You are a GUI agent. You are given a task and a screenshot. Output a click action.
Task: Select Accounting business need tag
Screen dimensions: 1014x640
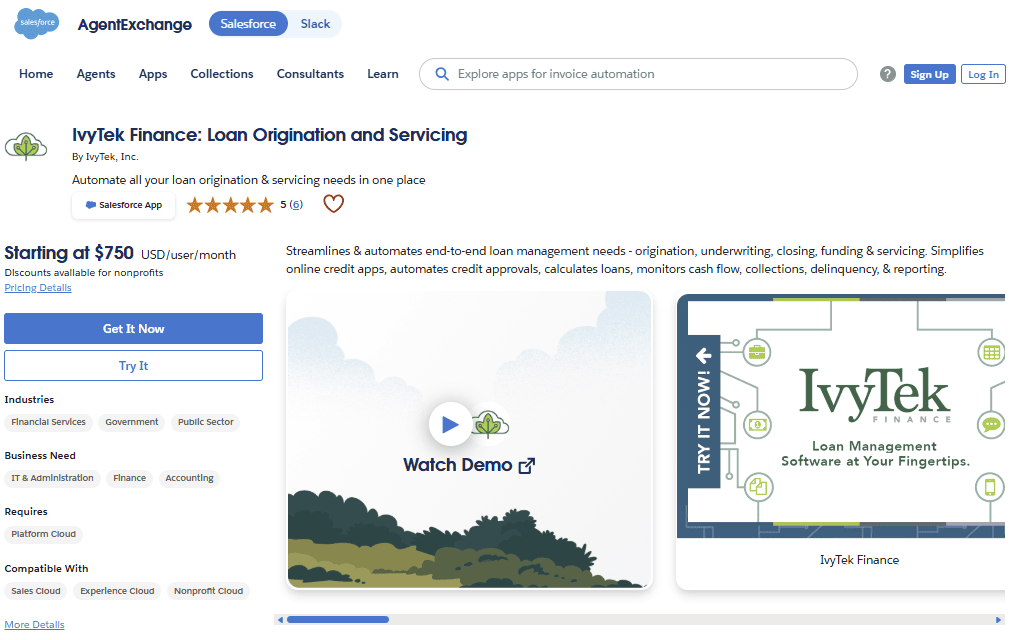pyautogui.click(x=189, y=478)
